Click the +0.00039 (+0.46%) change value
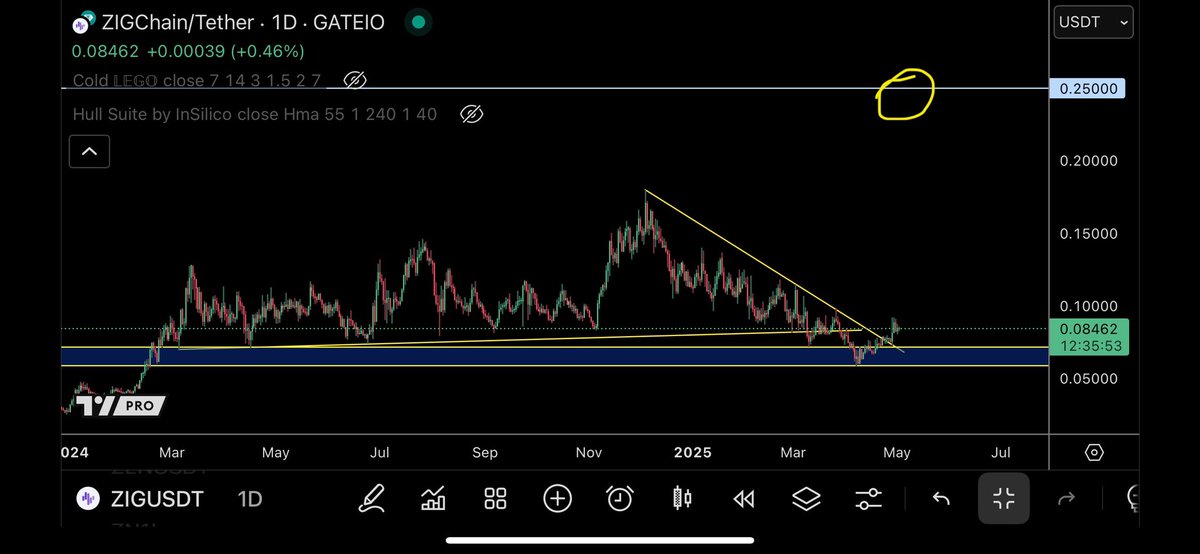The width and height of the screenshot is (1200, 554). click(x=226, y=50)
